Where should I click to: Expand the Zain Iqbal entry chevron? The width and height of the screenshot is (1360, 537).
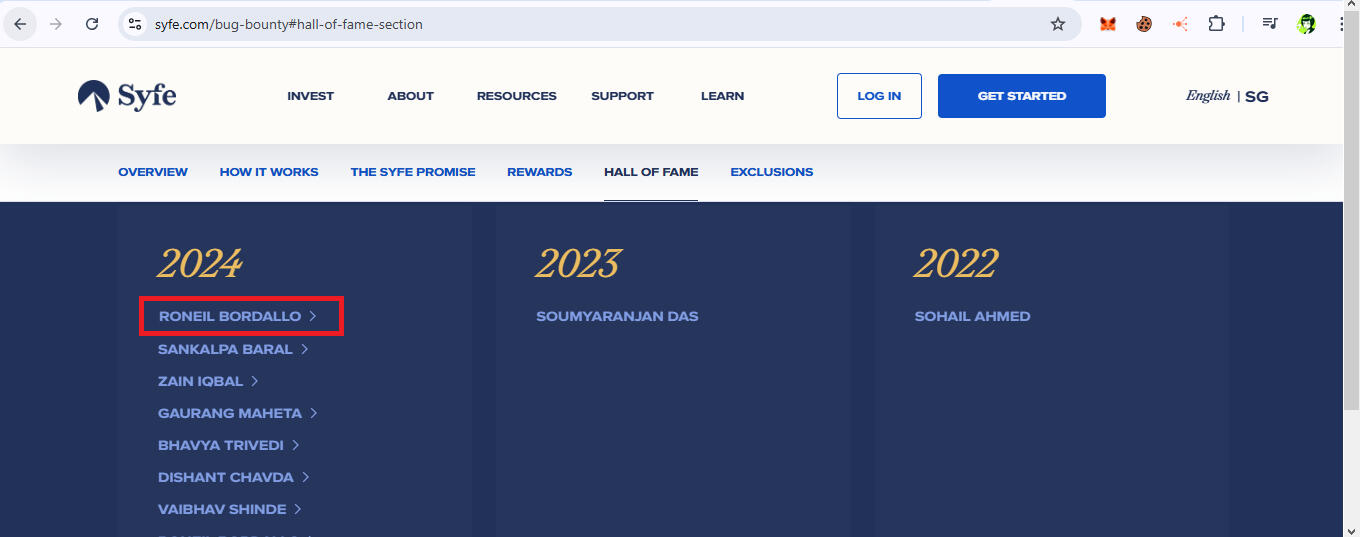(x=255, y=381)
